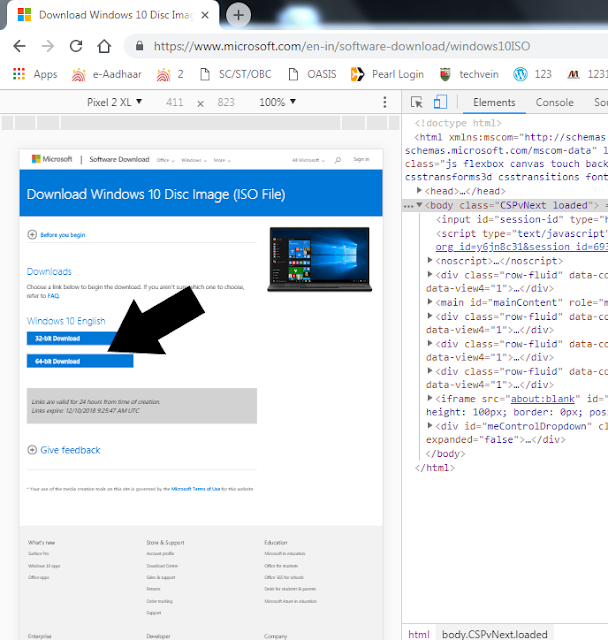The width and height of the screenshot is (608, 640).
Task: Click the Software Download header link
Action: pyautogui.click(x=119, y=159)
